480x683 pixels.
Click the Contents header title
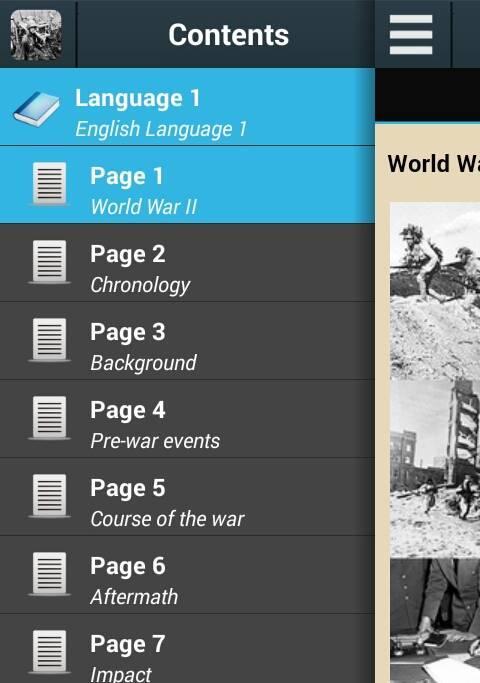tap(229, 35)
